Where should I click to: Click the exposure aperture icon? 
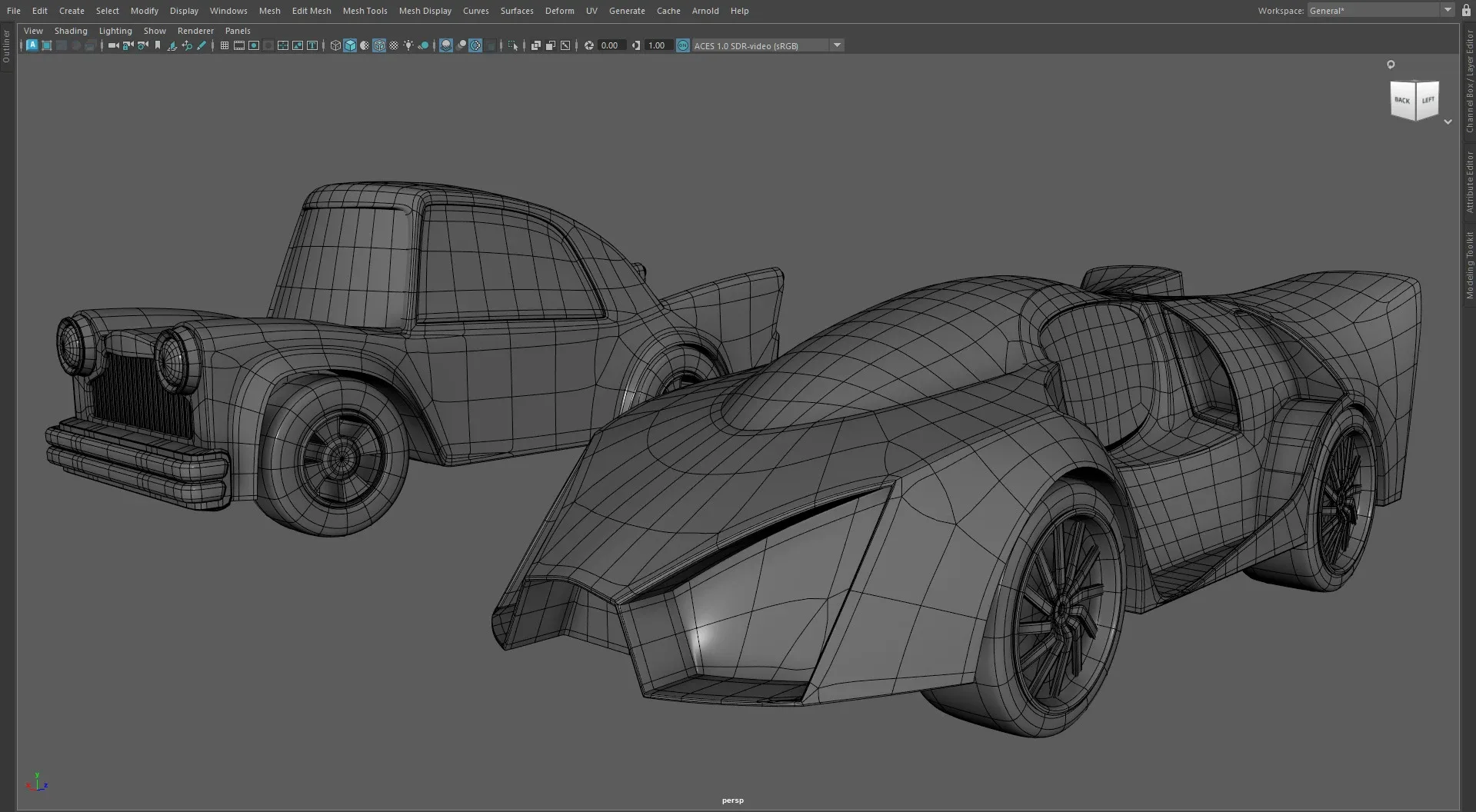[x=588, y=45]
